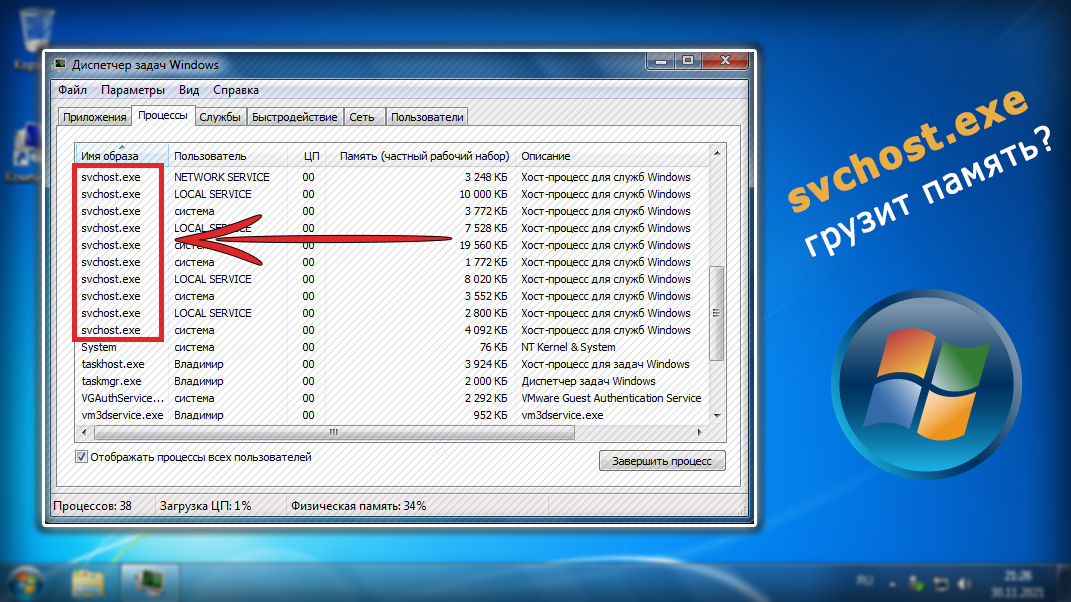This screenshot has height=602, width=1071.
Task: Select svchost.exe using 3 248 КБ
Action: point(391,177)
